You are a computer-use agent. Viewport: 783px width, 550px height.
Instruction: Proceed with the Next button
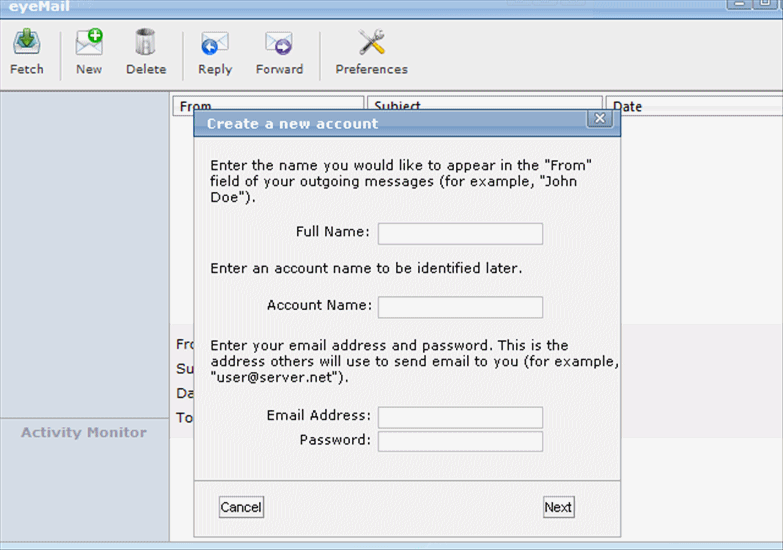tap(558, 507)
